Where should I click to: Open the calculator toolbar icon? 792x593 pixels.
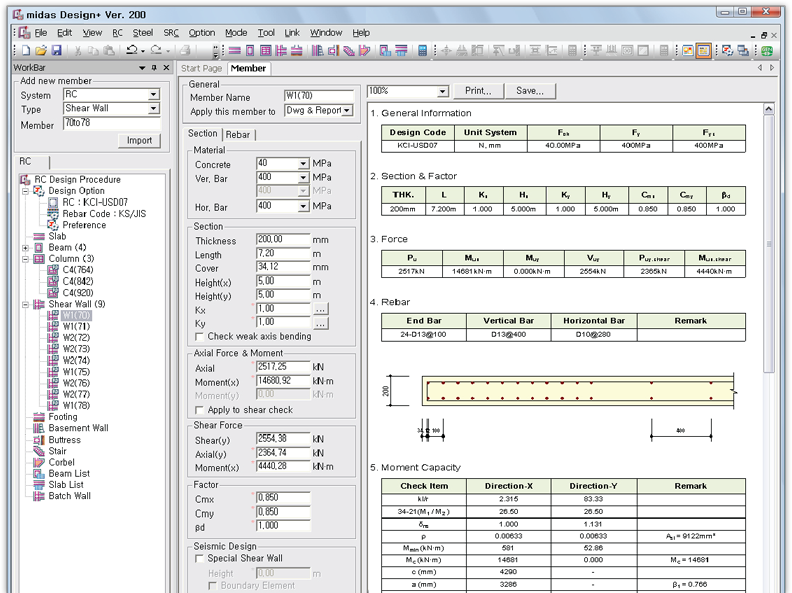click(x=422, y=51)
